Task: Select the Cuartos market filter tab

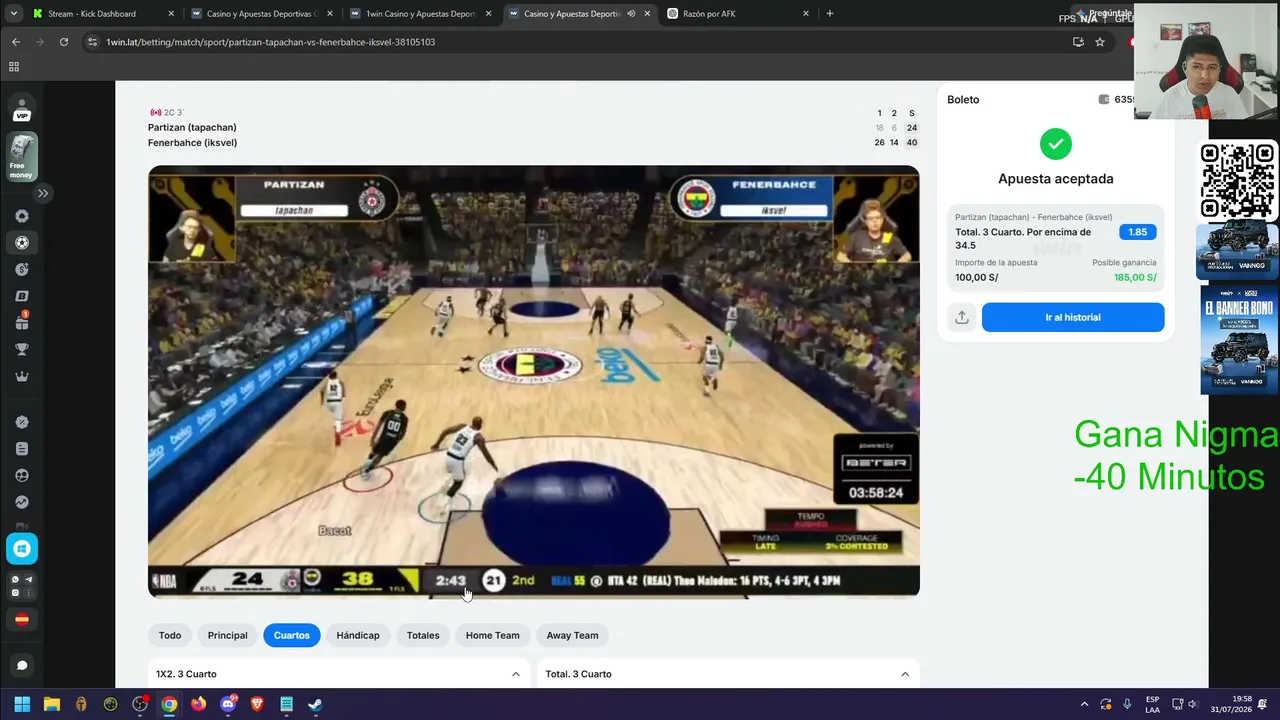Action: coord(292,635)
